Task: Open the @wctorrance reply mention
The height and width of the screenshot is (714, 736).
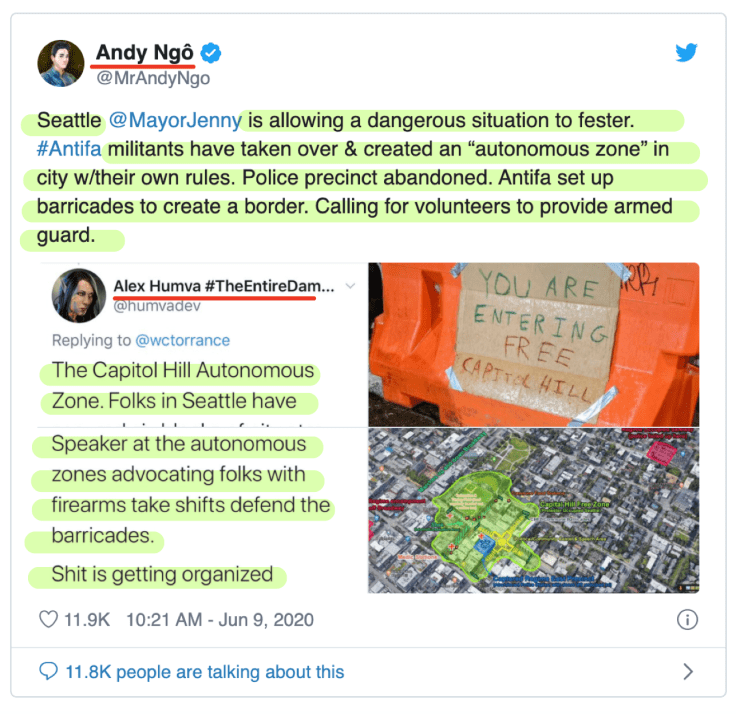Action: tap(183, 340)
